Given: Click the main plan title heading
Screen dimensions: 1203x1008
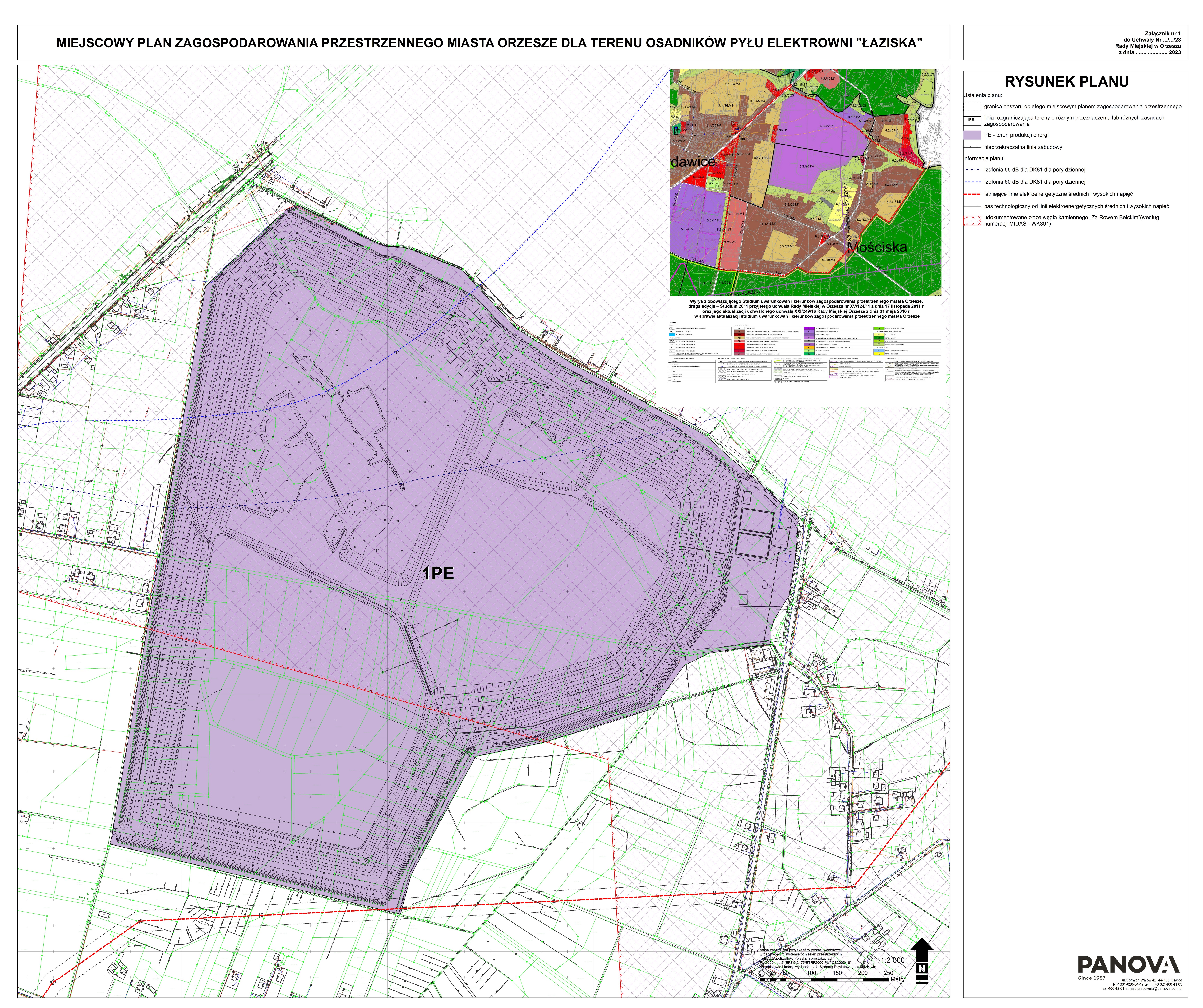Looking at the screenshot, I should pyautogui.click(x=490, y=43).
